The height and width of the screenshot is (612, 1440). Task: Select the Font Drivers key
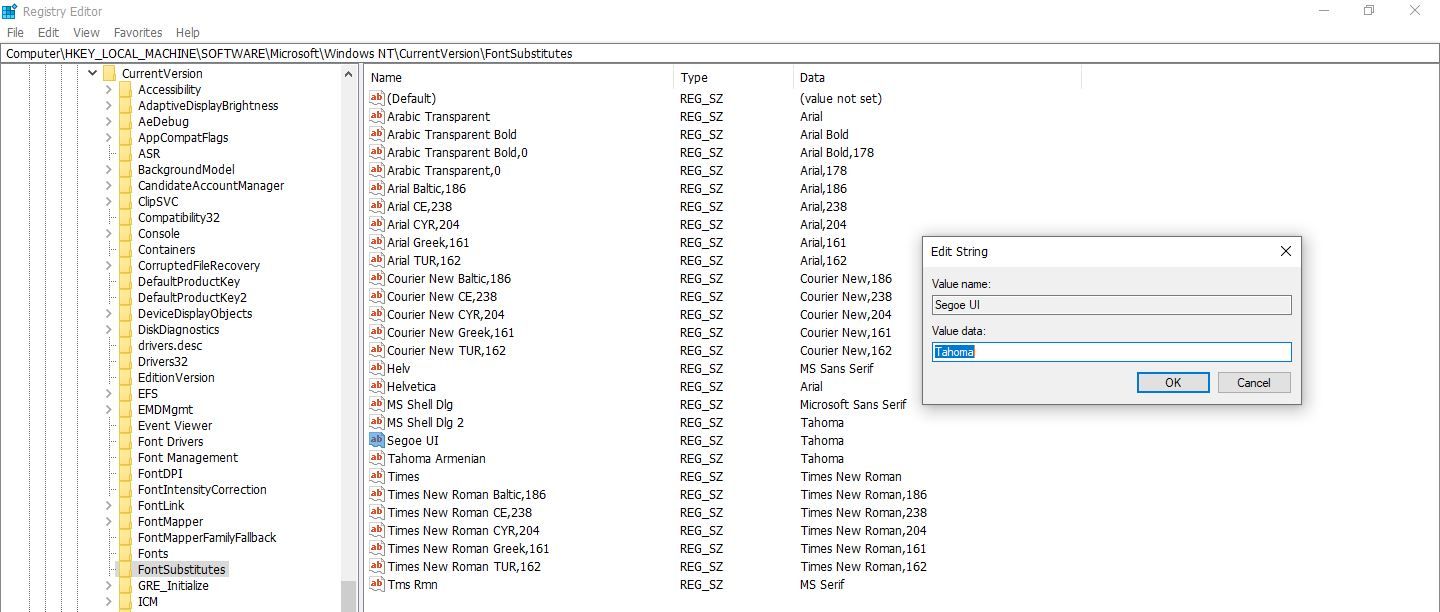point(170,441)
